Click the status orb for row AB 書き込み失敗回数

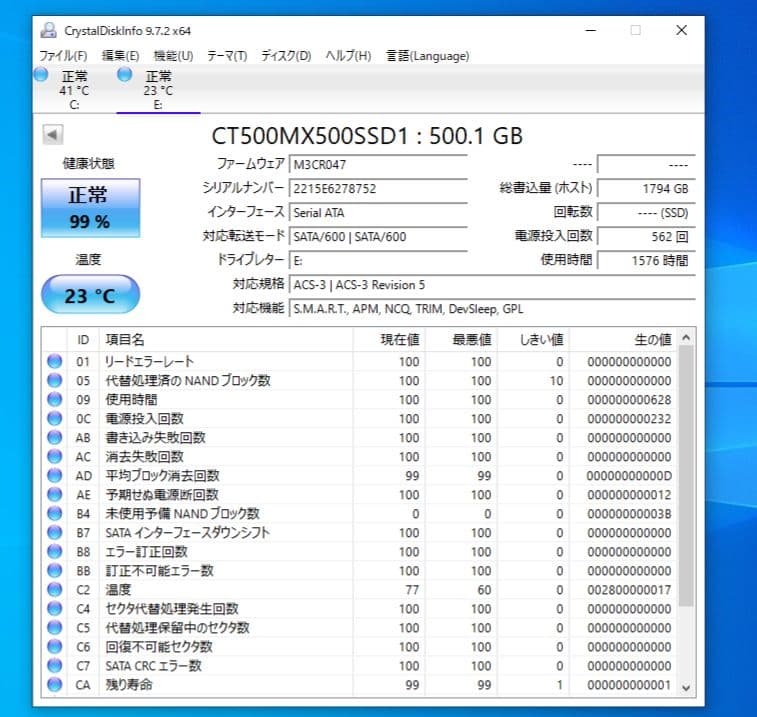pos(55,437)
